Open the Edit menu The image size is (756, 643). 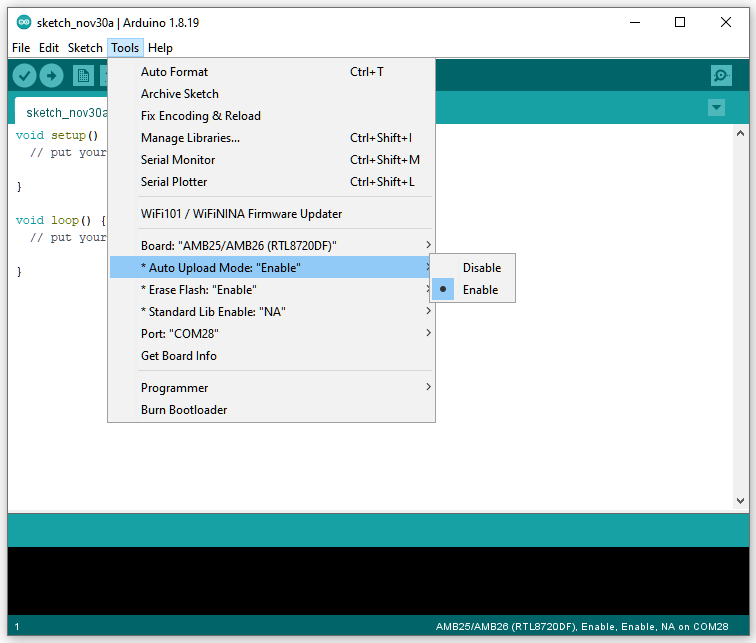pyautogui.click(x=49, y=48)
